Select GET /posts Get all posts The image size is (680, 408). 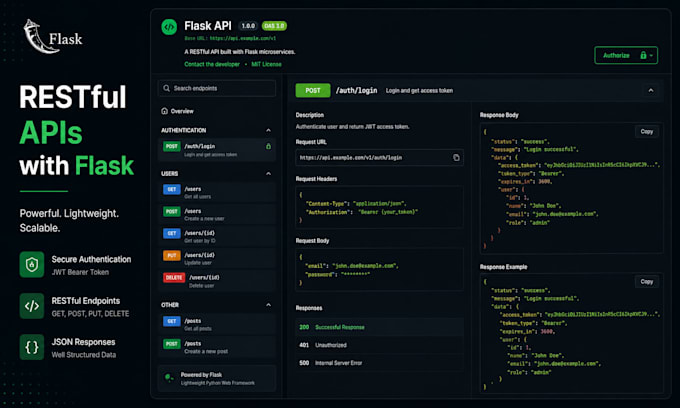point(217,324)
